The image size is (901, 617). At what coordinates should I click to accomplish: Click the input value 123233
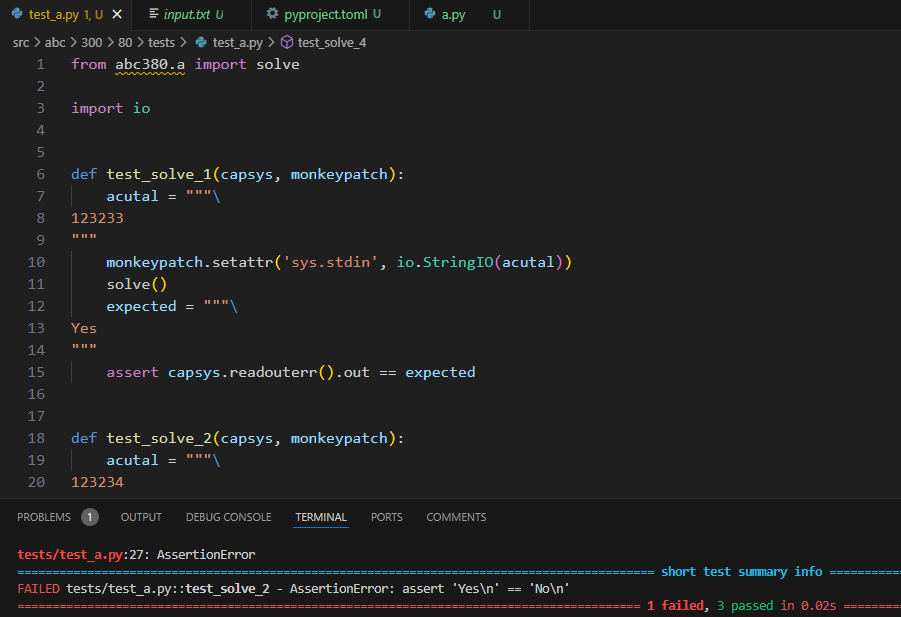point(97,218)
